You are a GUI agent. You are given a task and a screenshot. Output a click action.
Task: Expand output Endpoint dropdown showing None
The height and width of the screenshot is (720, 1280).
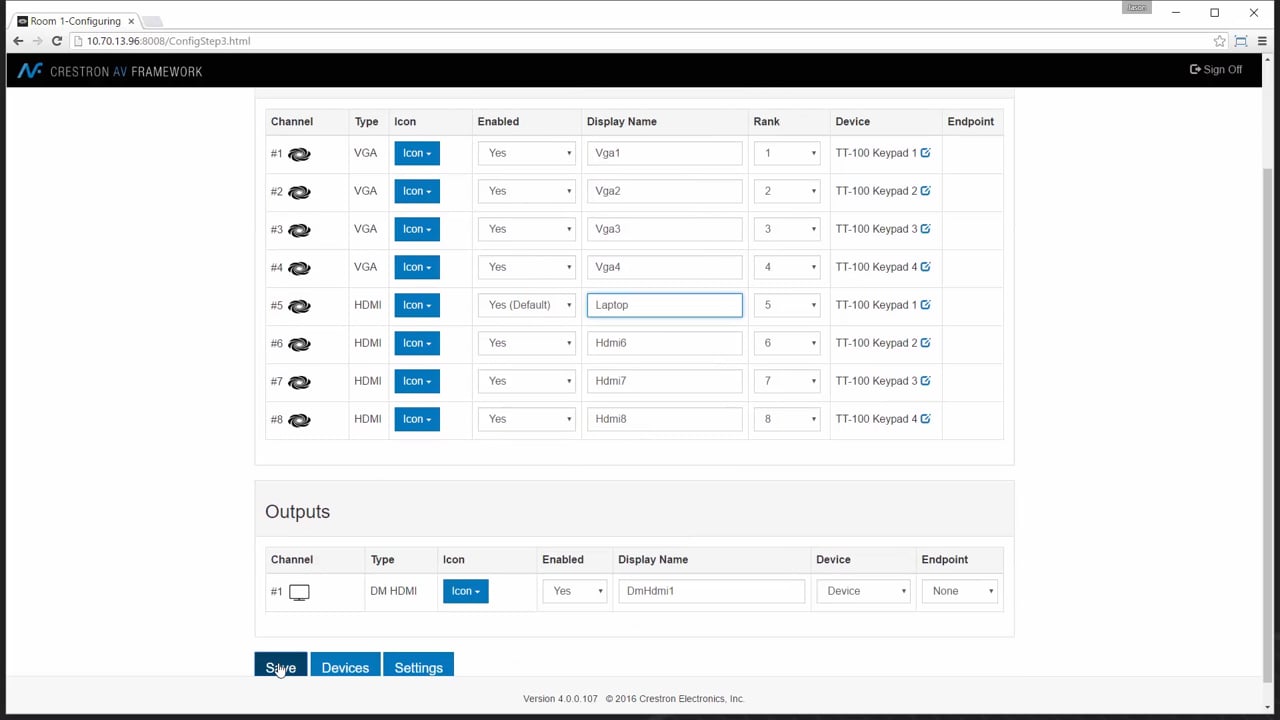[960, 591]
